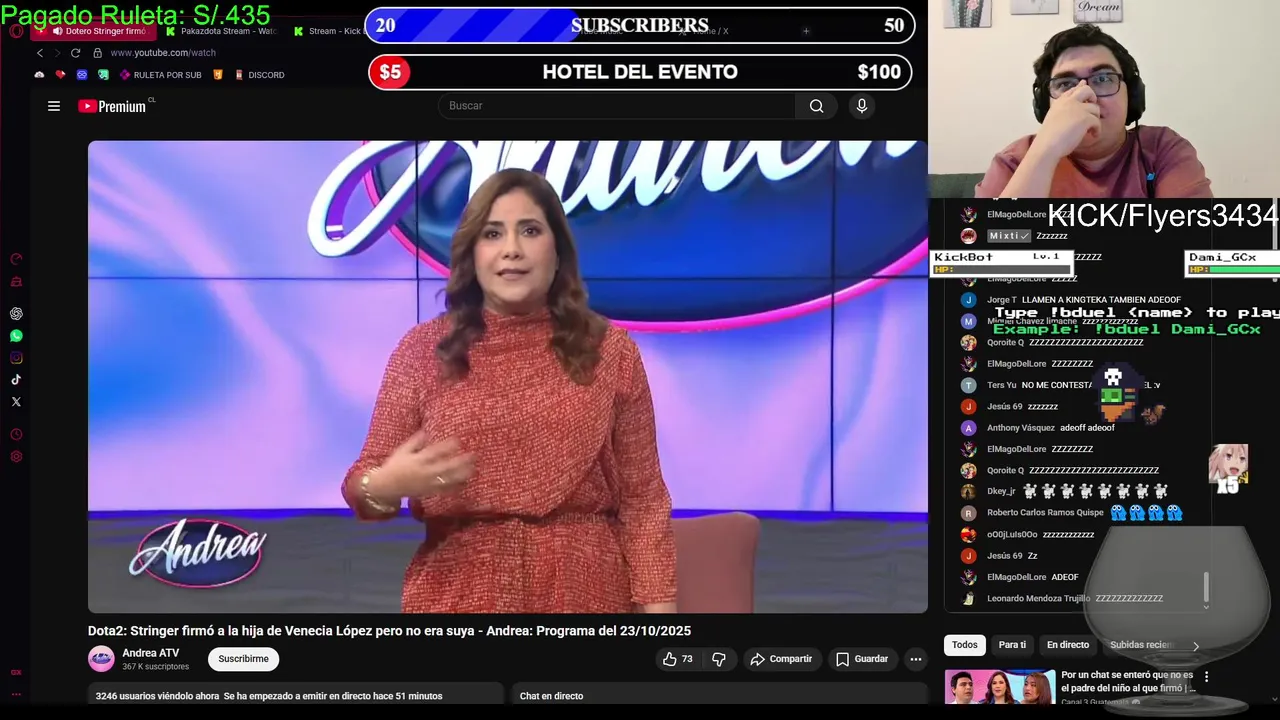The width and height of the screenshot is (1280, 720).
Task: Open the Instagram sidebar icon
Action: pos(16,358)
